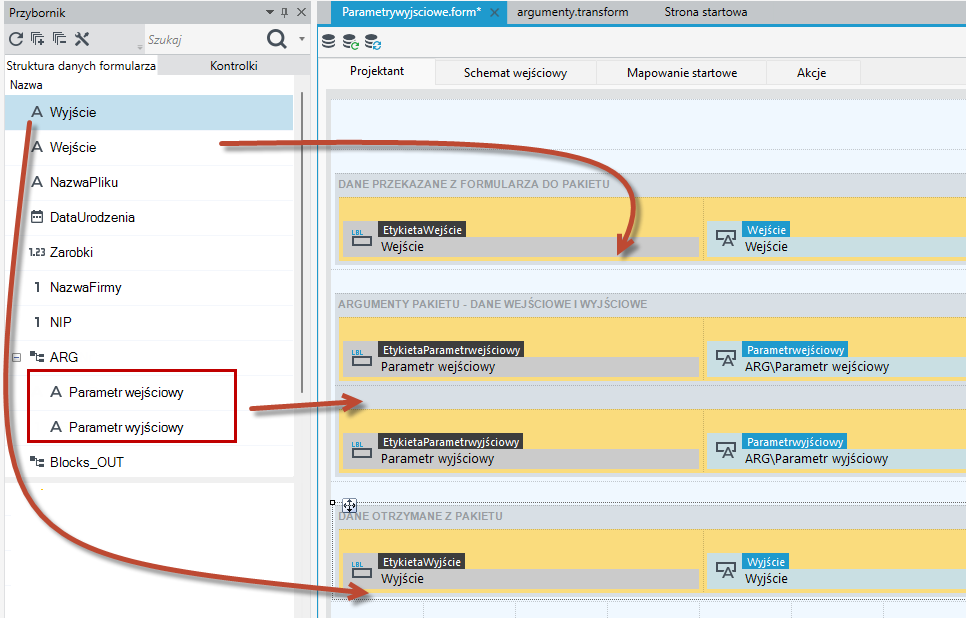966x618 pixels.
Task: Click the magnifier search icon
Action: 277,39
